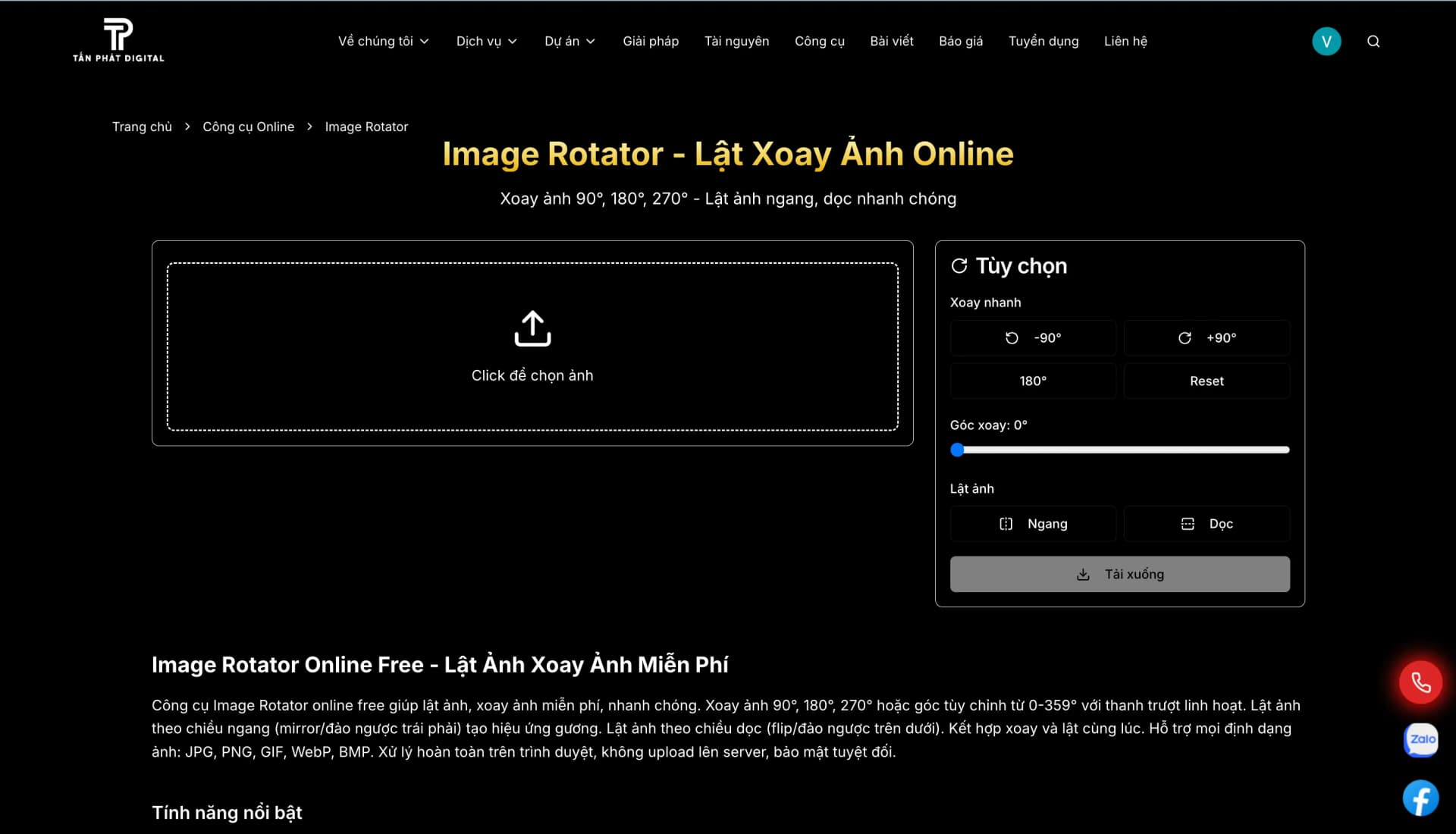Rotate the image 180 degrees
The height and width of the screenshot is (834, 1456).
click(x=1033, y=381)
